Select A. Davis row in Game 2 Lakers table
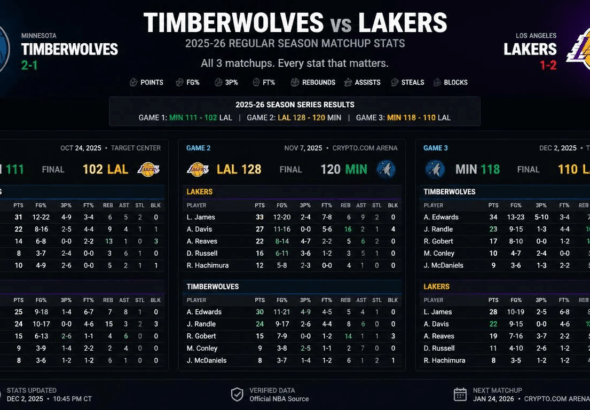 [292, 229]
